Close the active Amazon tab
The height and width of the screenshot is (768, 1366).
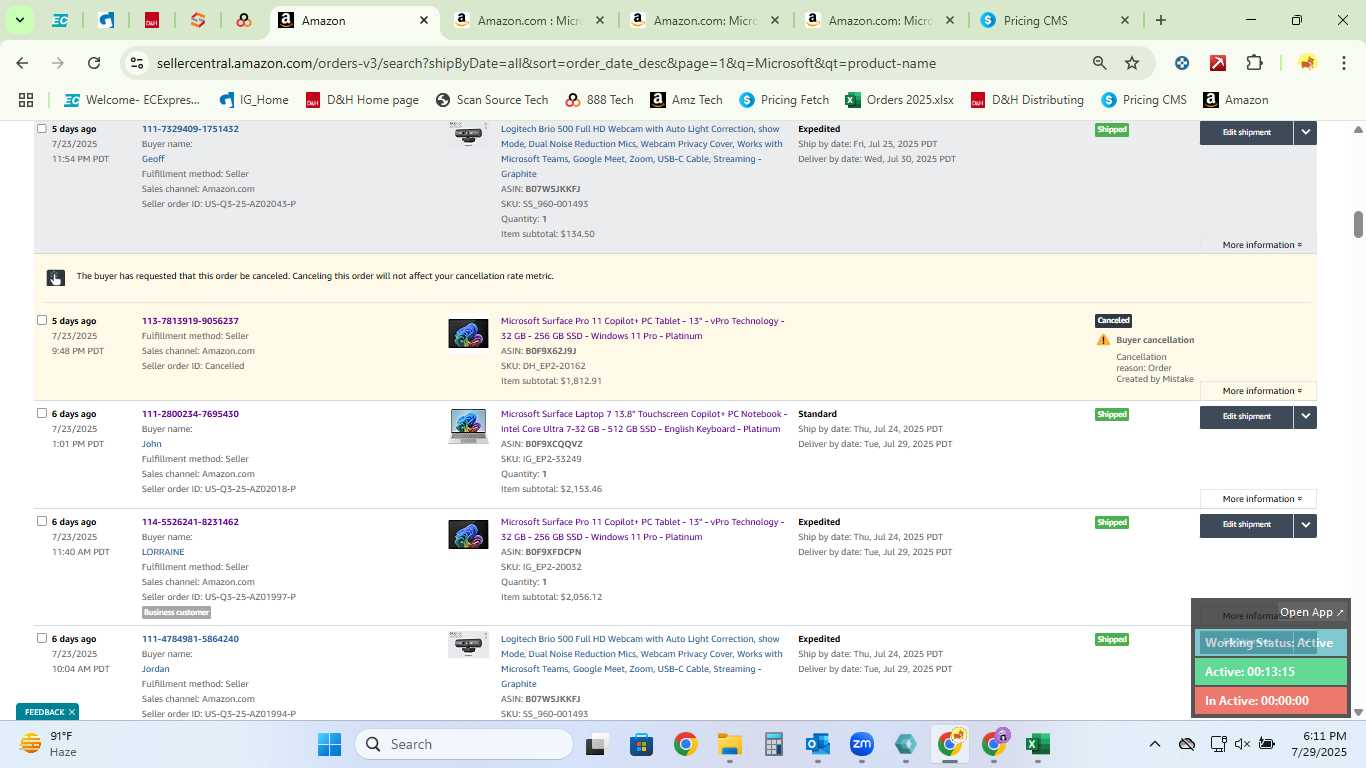pos(424,20)
